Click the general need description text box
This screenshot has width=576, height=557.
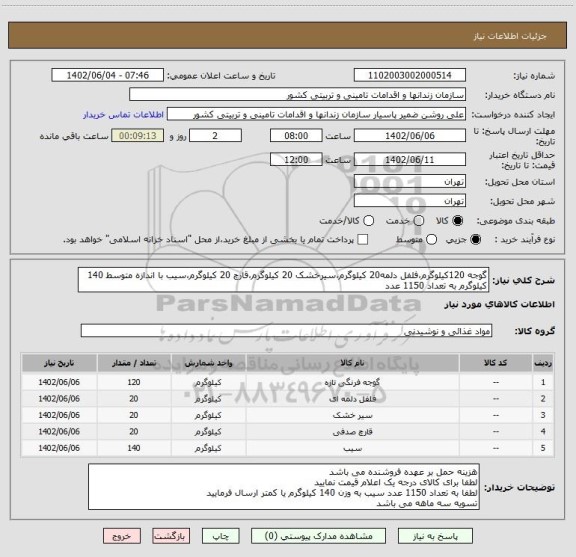(284, 280)
